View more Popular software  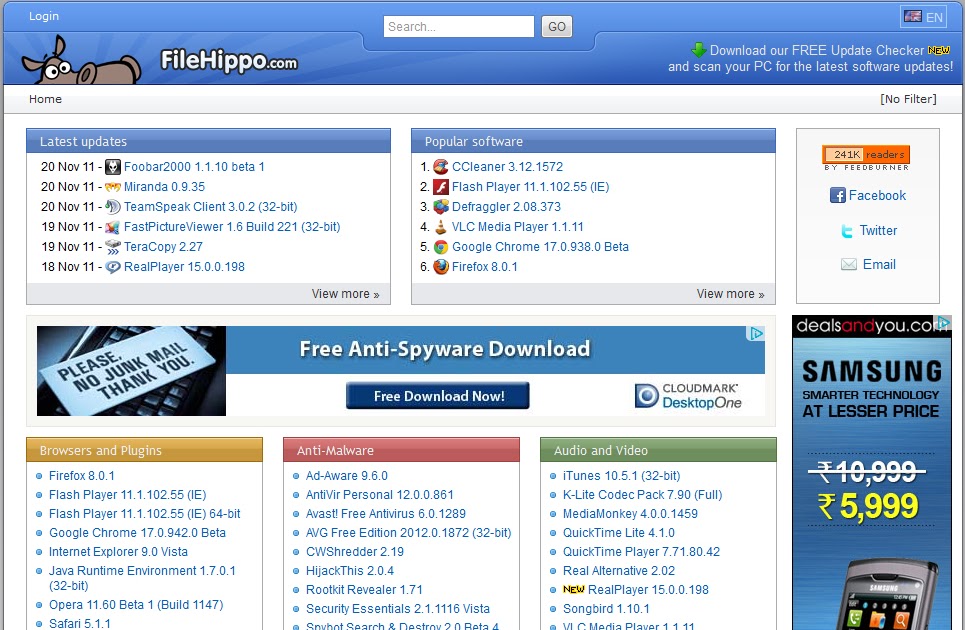[x=731, y=294]
